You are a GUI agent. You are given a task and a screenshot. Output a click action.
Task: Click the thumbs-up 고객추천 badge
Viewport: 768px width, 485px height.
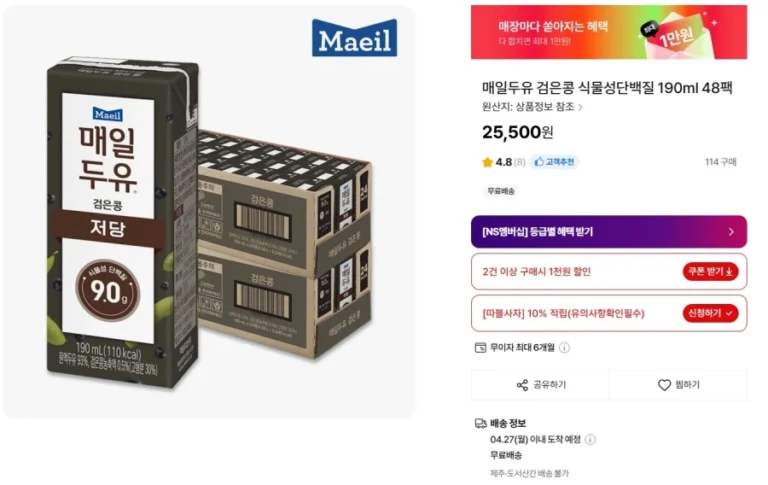pyautogui.click(x=555, y=162)
